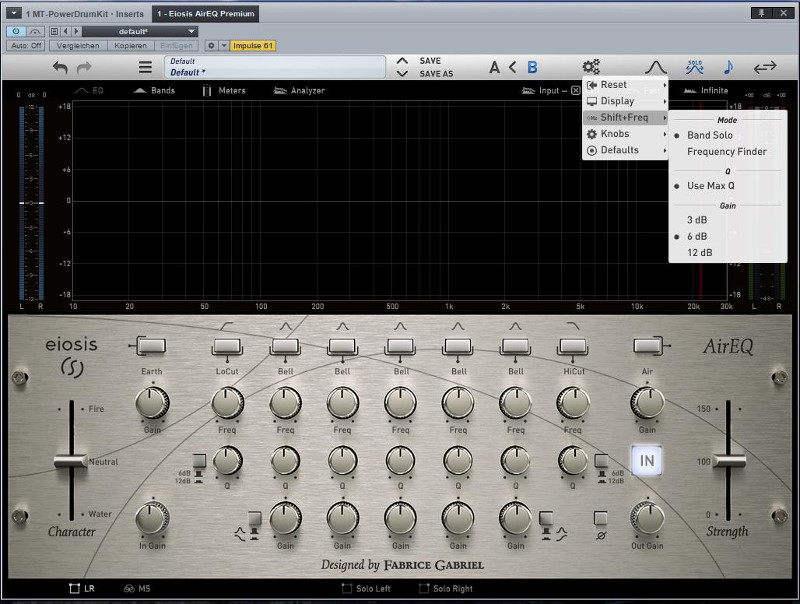This screenshot has height=604, width=800.
Task: Open the top-left window menu arrow
Action: click(14, 13)
